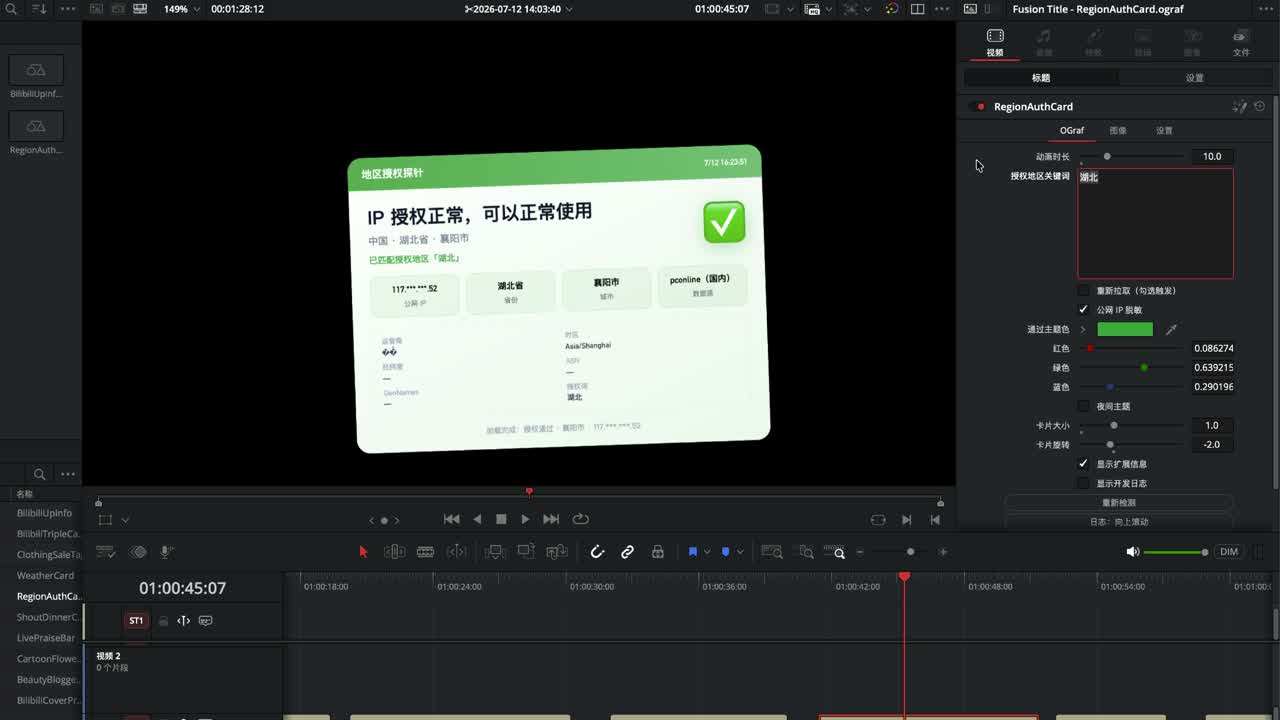Open the viewer transform overlay dropdown
Viewport: 1280px width, 720px height.
[x=125, y=520]
